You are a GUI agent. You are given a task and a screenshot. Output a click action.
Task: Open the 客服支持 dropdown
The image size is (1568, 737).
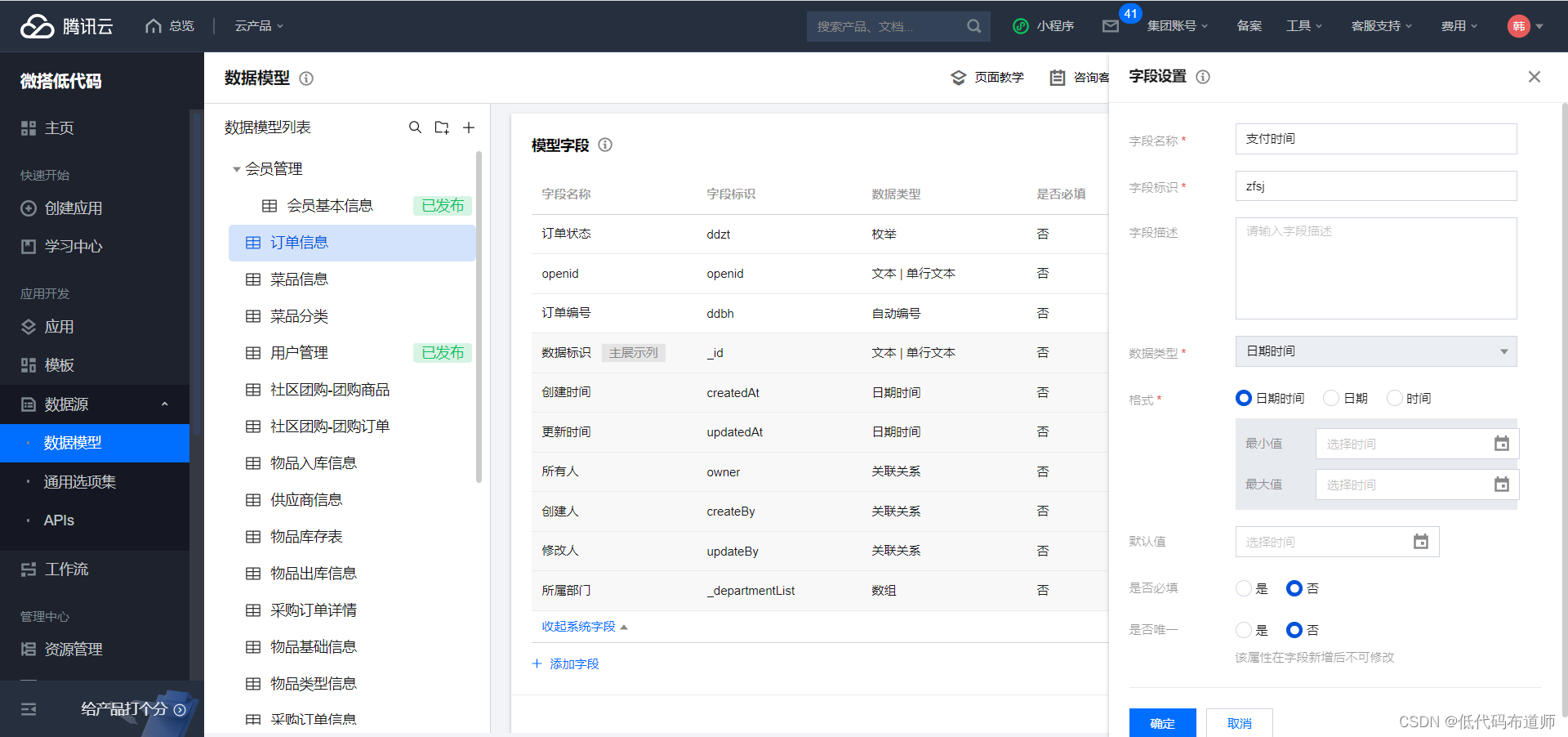(1381, 26)
